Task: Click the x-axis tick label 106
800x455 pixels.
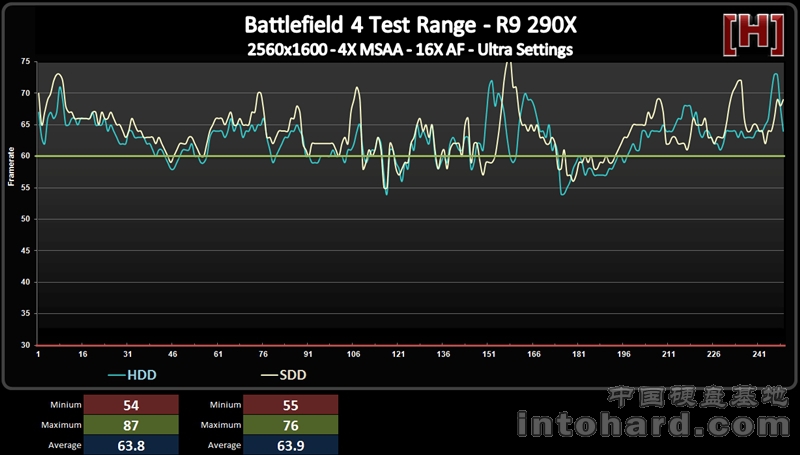Action: pos(353,354)
